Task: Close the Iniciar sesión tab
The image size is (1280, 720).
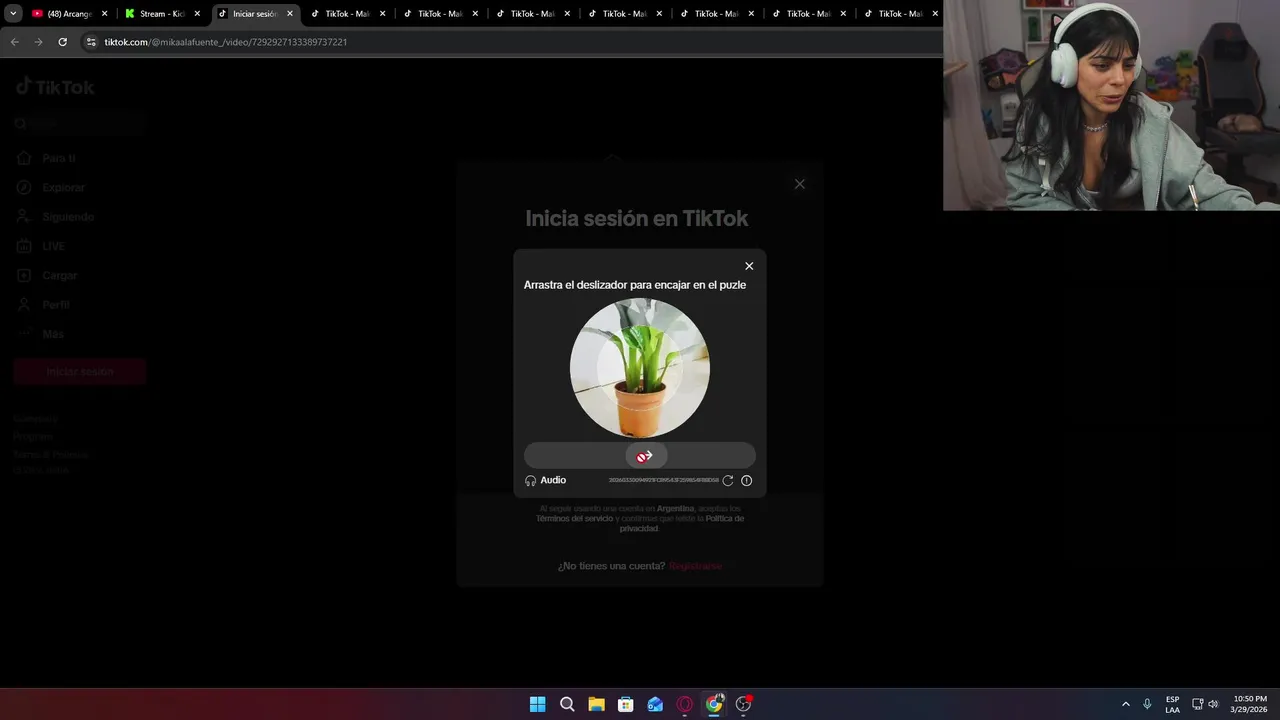Action: (290, 14)
